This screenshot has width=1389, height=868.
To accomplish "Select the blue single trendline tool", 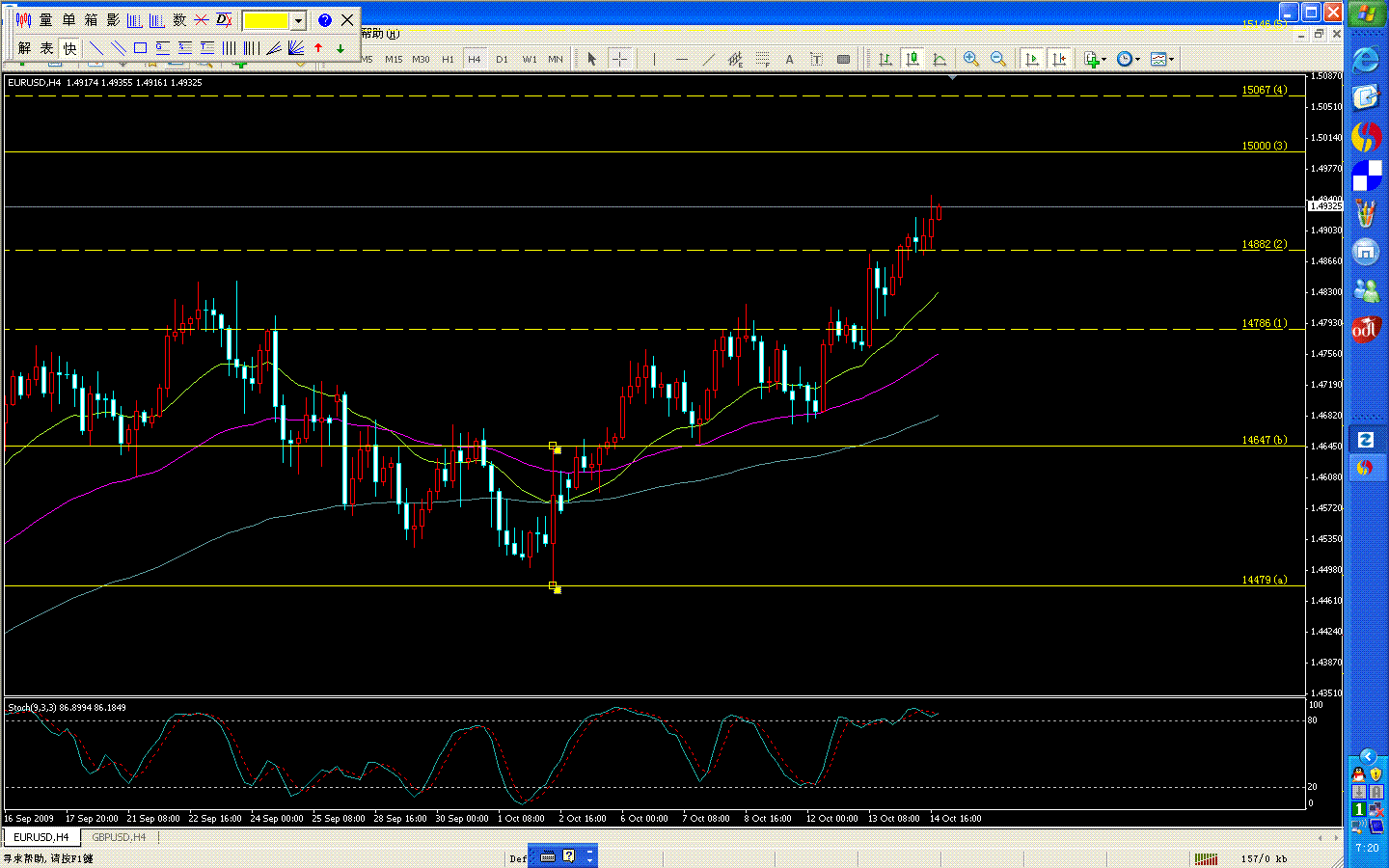I will (96, 48).
